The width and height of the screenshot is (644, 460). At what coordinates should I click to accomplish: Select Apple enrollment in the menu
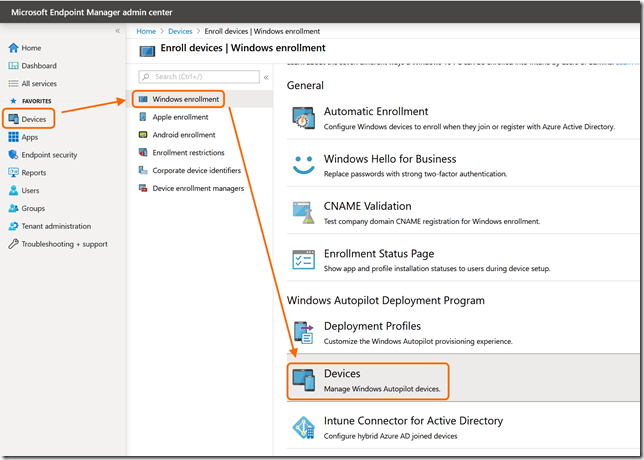coord(180,117)
